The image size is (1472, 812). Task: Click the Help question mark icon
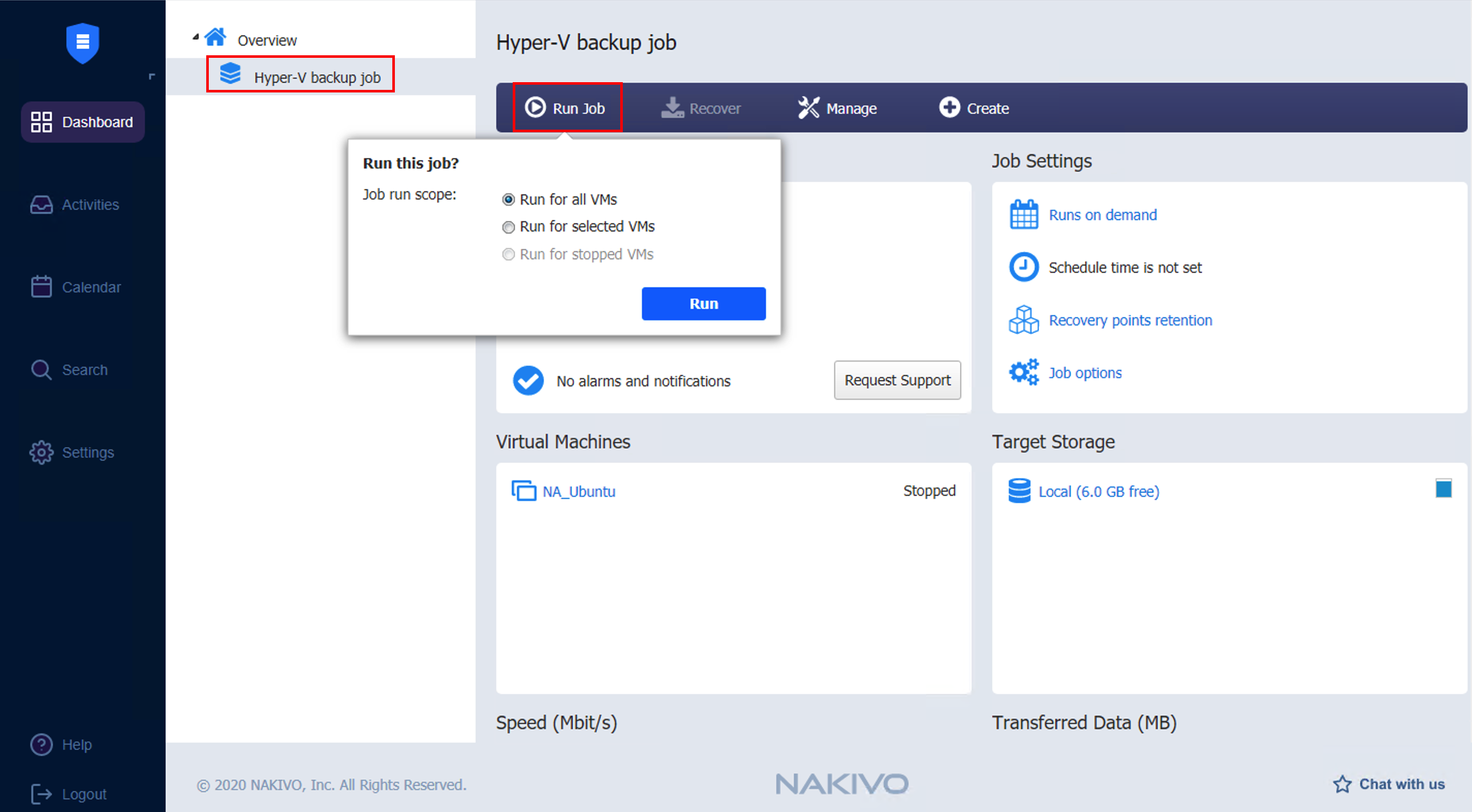41,744
